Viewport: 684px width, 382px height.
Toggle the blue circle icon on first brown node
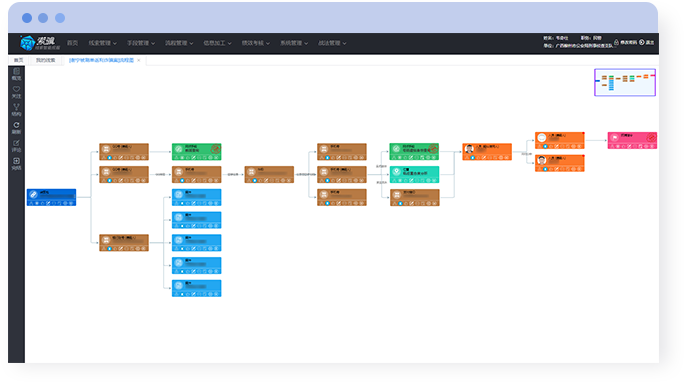coord(109,157)
